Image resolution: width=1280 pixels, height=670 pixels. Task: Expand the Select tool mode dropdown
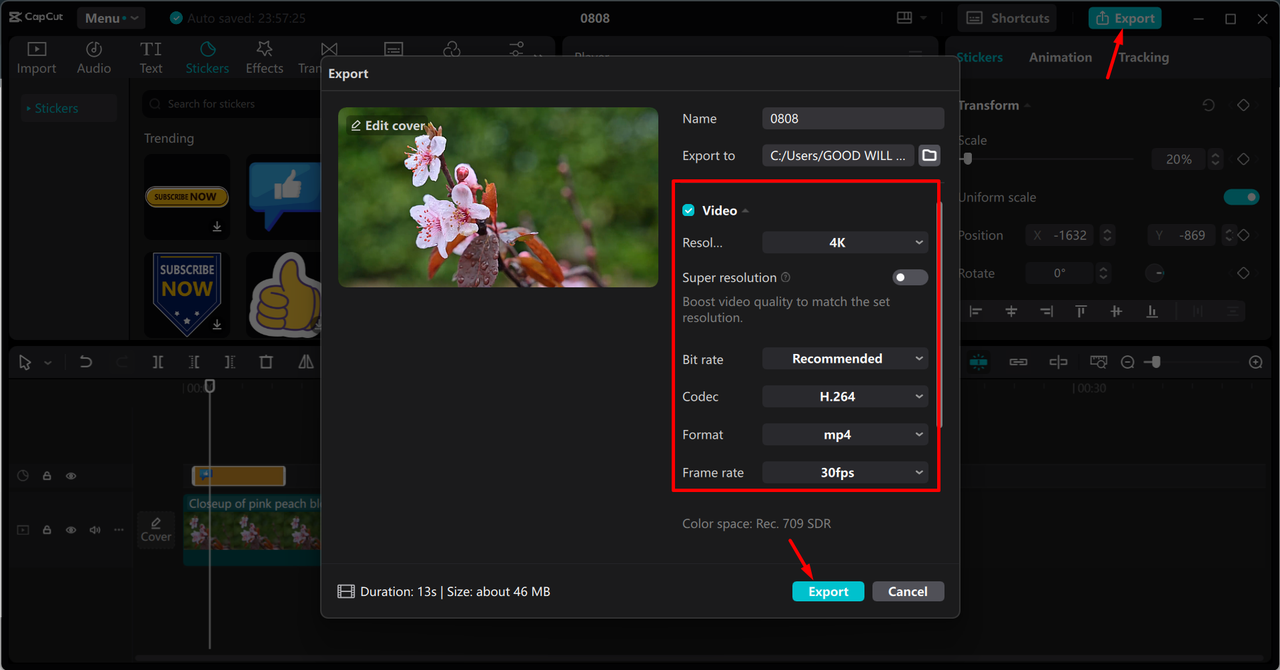[x=47, y=363]
